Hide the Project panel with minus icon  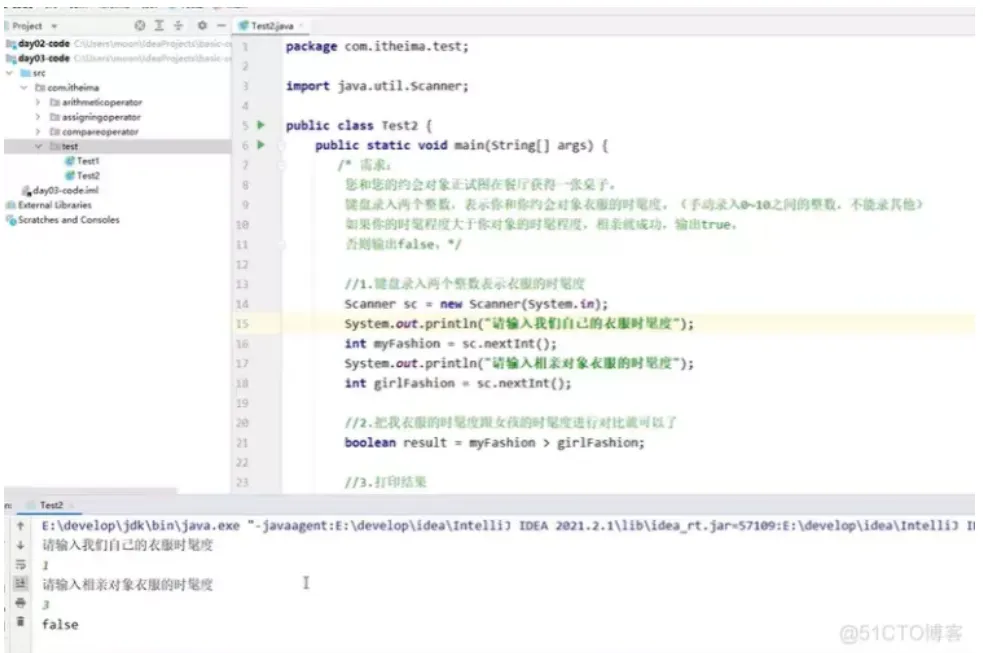[x=221, y=25]
